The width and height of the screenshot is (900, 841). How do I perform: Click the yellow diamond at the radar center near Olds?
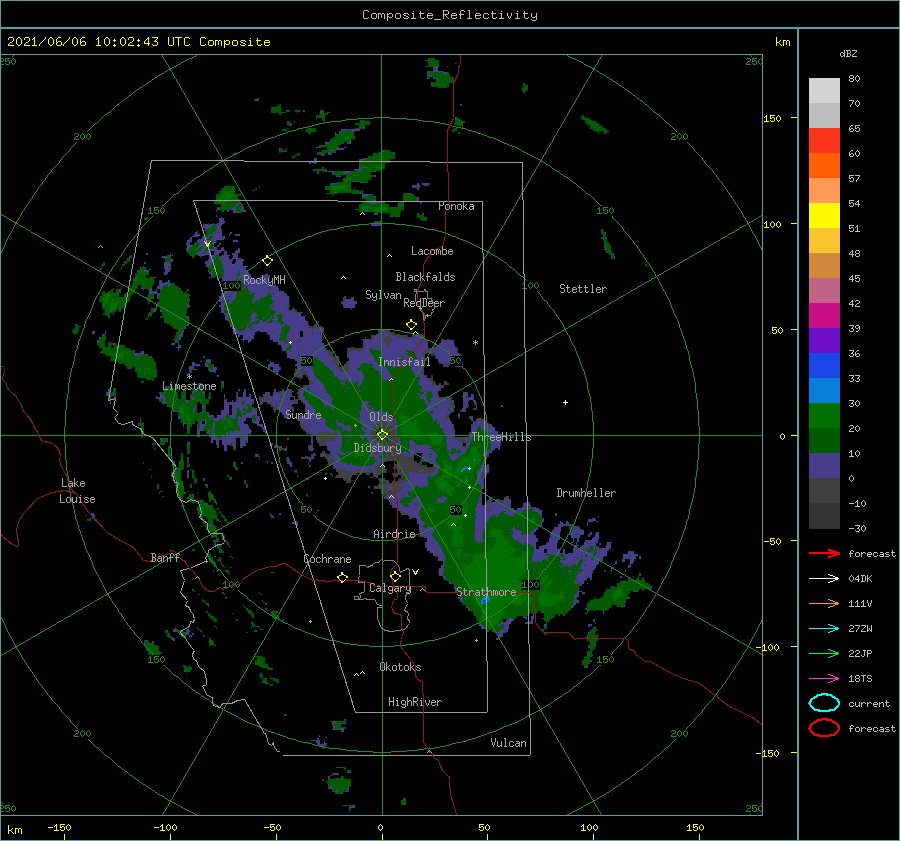tap(382, 435)
